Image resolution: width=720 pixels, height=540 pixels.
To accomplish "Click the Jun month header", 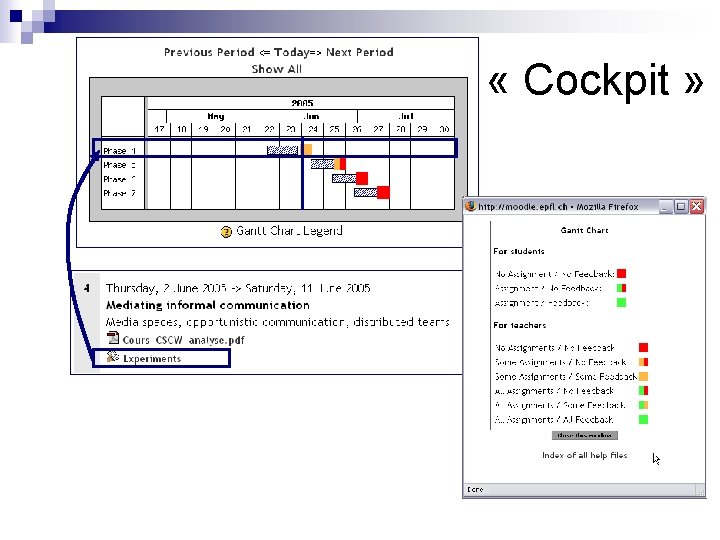I will pyautogui.click(x=311, y=116).
